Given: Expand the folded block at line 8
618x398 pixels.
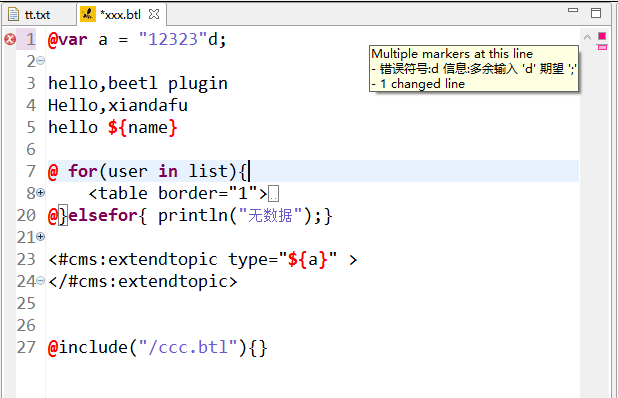Looking at the screenshot, I should tap(40, 193).
